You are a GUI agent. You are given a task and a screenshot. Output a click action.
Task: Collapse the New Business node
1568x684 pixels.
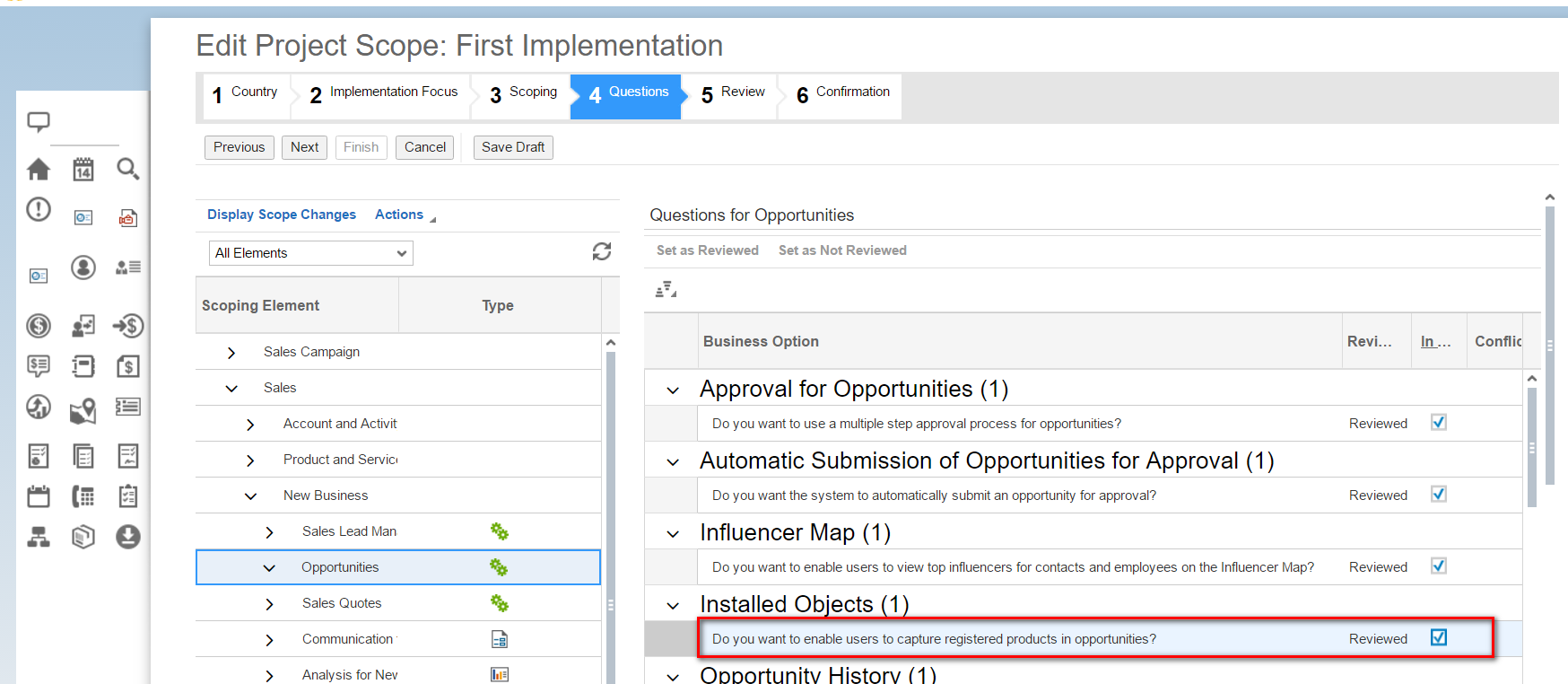[x=250, y=496]
